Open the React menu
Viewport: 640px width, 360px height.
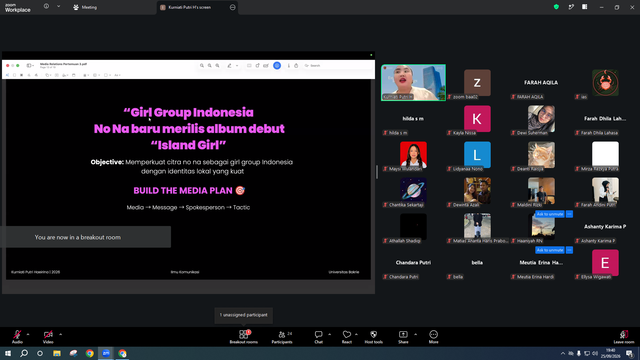(x=347, y=337)
